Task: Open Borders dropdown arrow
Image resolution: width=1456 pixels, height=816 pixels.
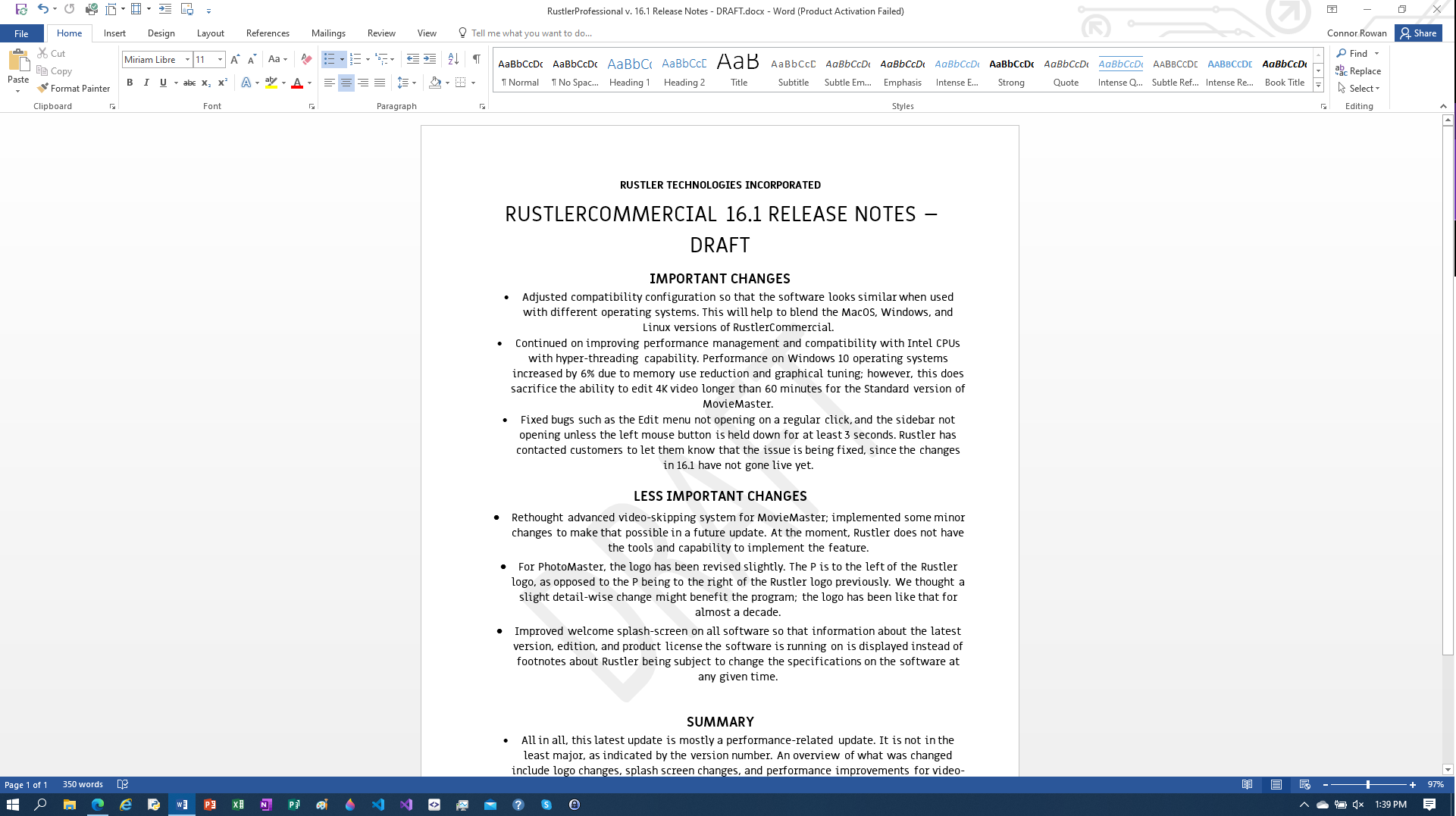Action: 474,83
